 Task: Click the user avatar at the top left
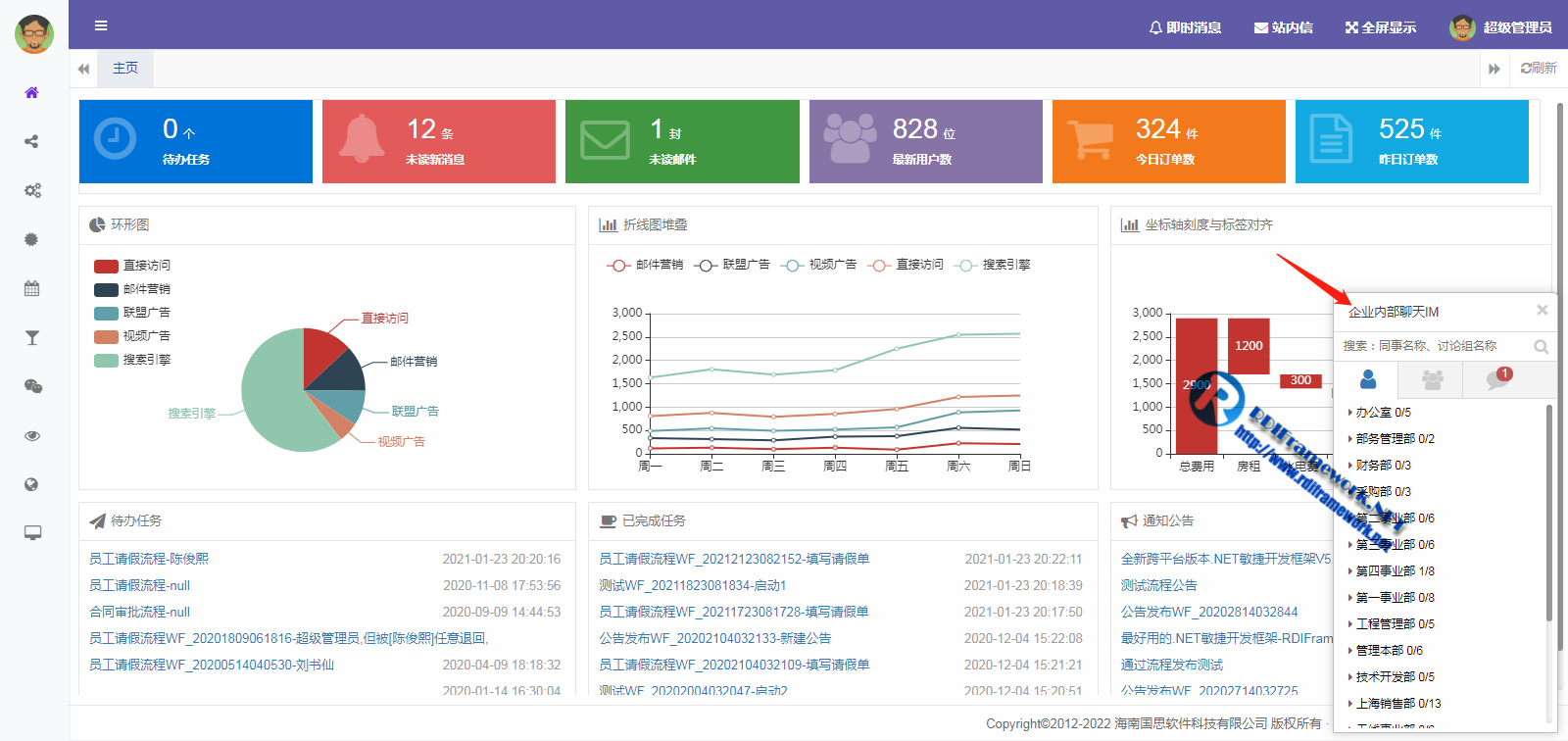click(x=34, y=34)
